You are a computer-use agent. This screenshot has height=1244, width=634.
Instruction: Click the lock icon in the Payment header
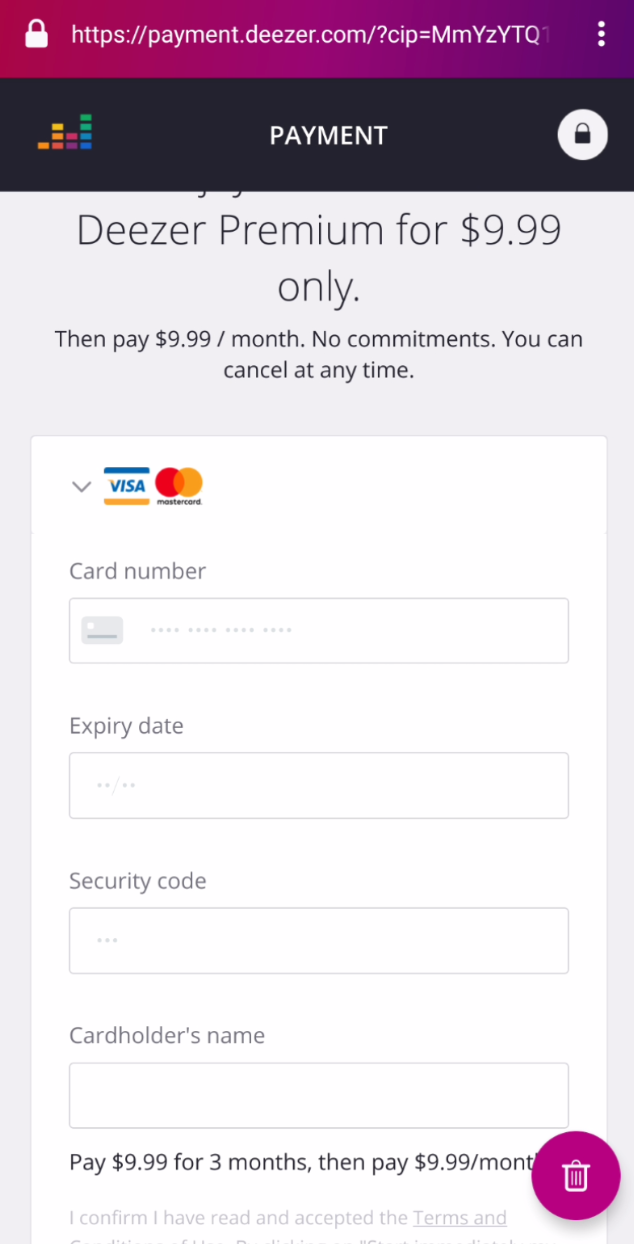pyautogui.click(x=582, y=134)
